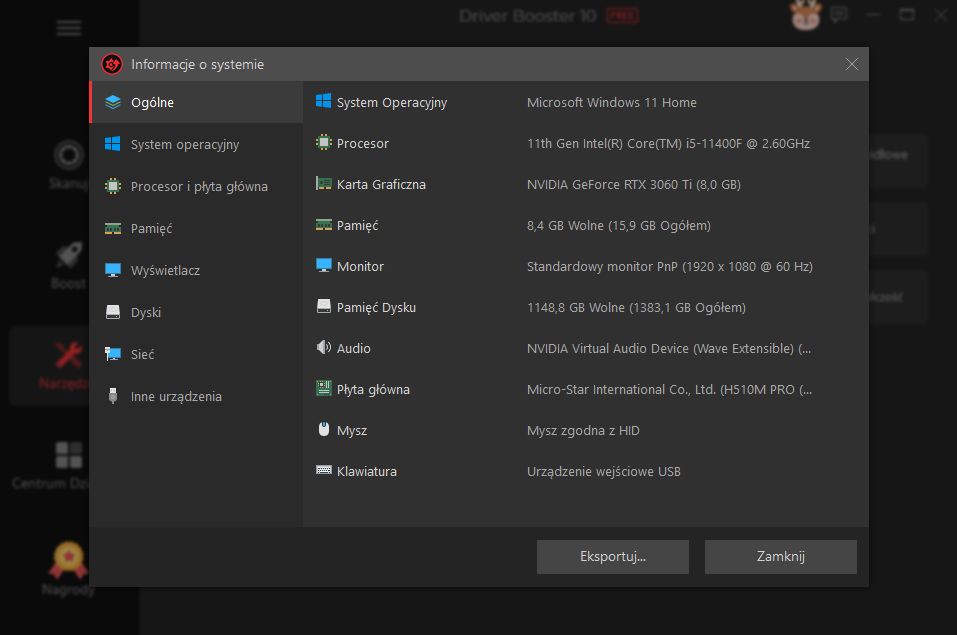Viewport: 957px width, 635px height.
Task: Click 'NVIDIA GeForce RTX 3060 Ti' value
Action: tap(634, 184)
